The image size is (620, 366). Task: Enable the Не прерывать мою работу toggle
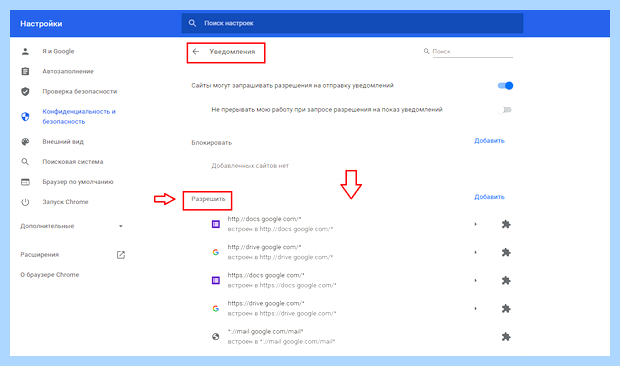tap(505, 110)
